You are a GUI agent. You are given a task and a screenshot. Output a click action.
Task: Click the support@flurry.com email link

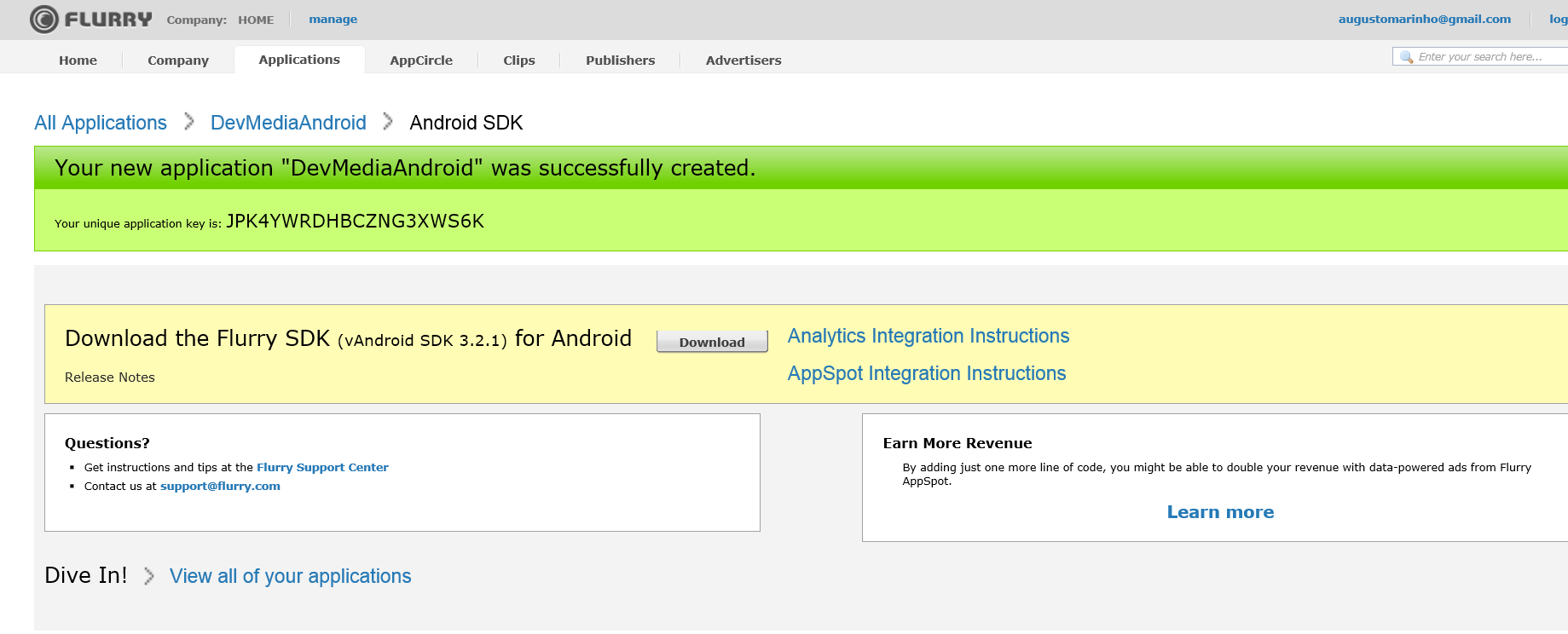click(x=220, y=486)
